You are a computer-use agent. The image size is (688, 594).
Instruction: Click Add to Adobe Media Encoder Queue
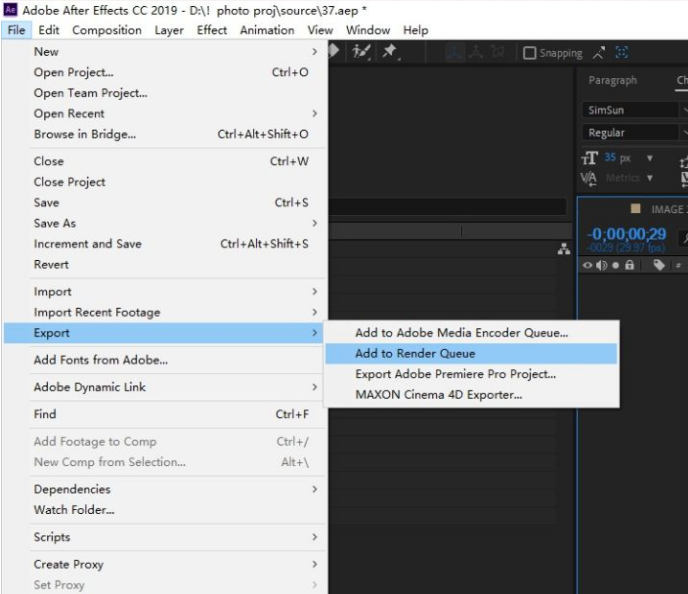point(461,332)
